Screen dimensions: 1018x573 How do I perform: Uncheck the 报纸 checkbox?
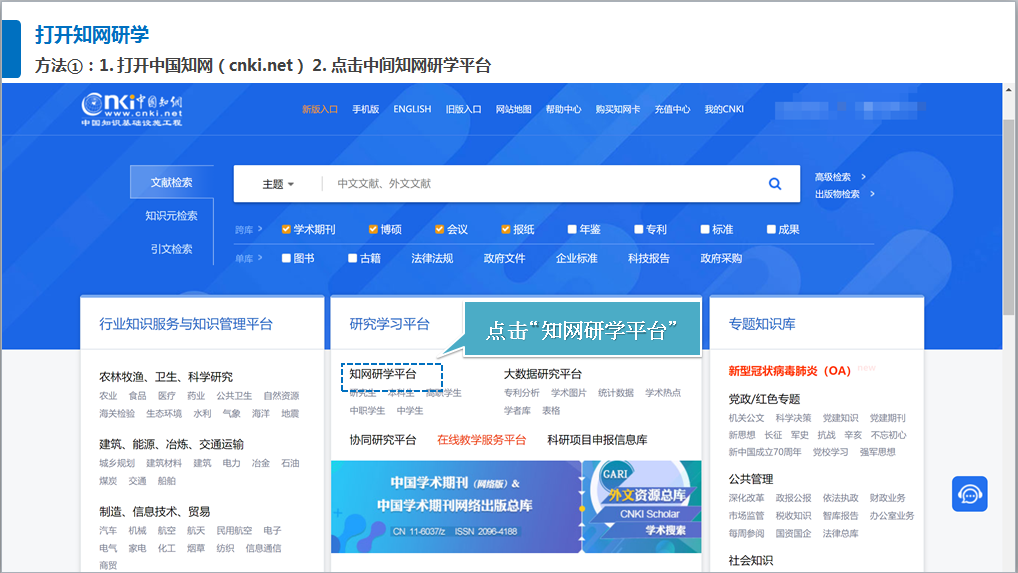(x=506, y=229)
